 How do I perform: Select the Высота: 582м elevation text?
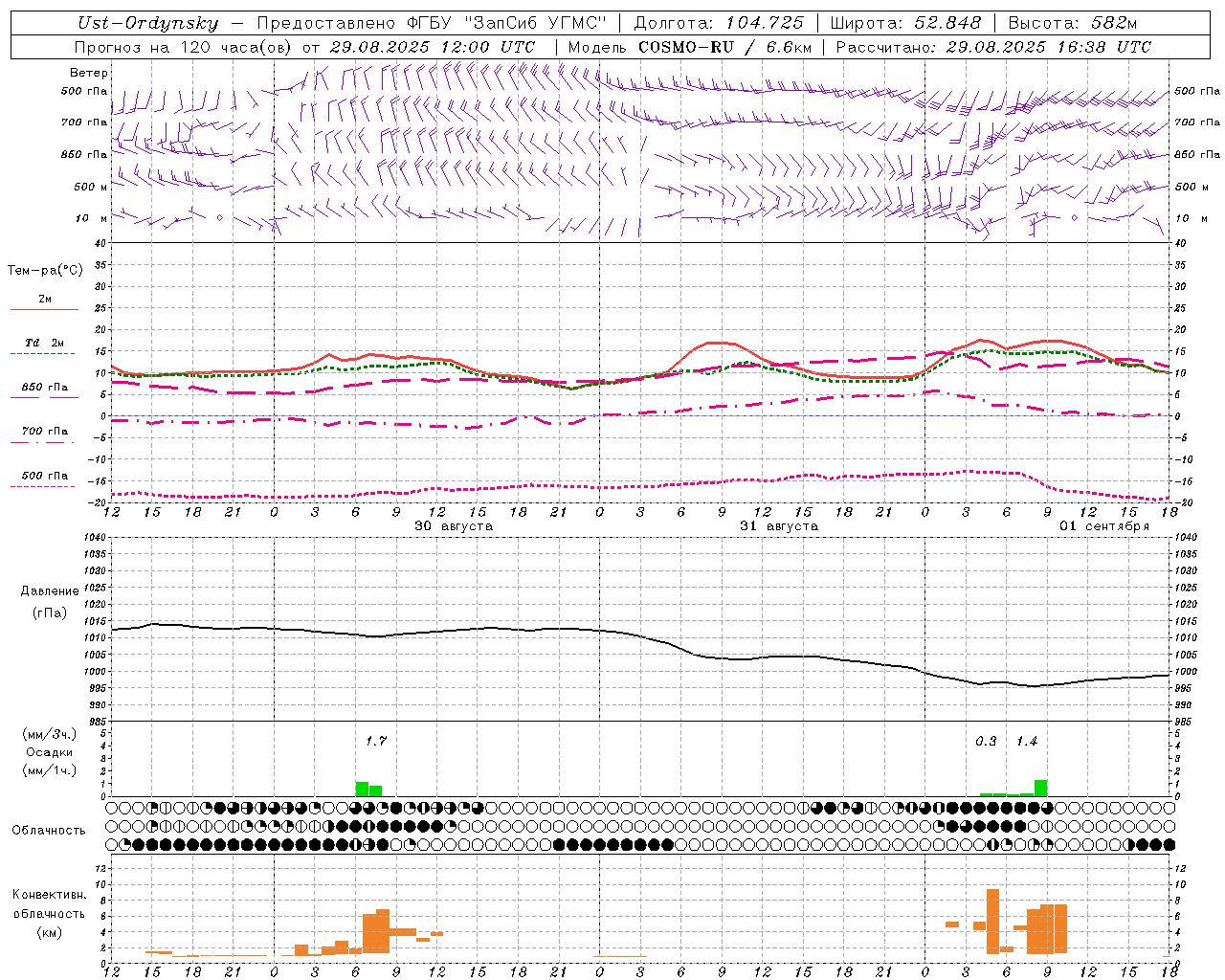(x=1073, y=23)
